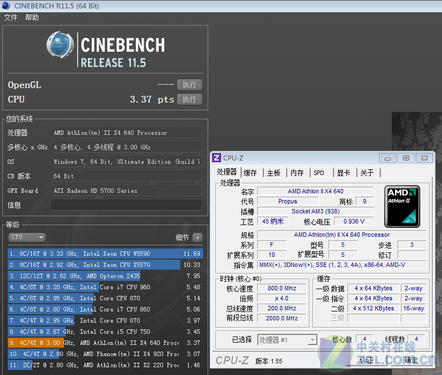
Task: Click the 45 纳米 process value
Action: 273,221
